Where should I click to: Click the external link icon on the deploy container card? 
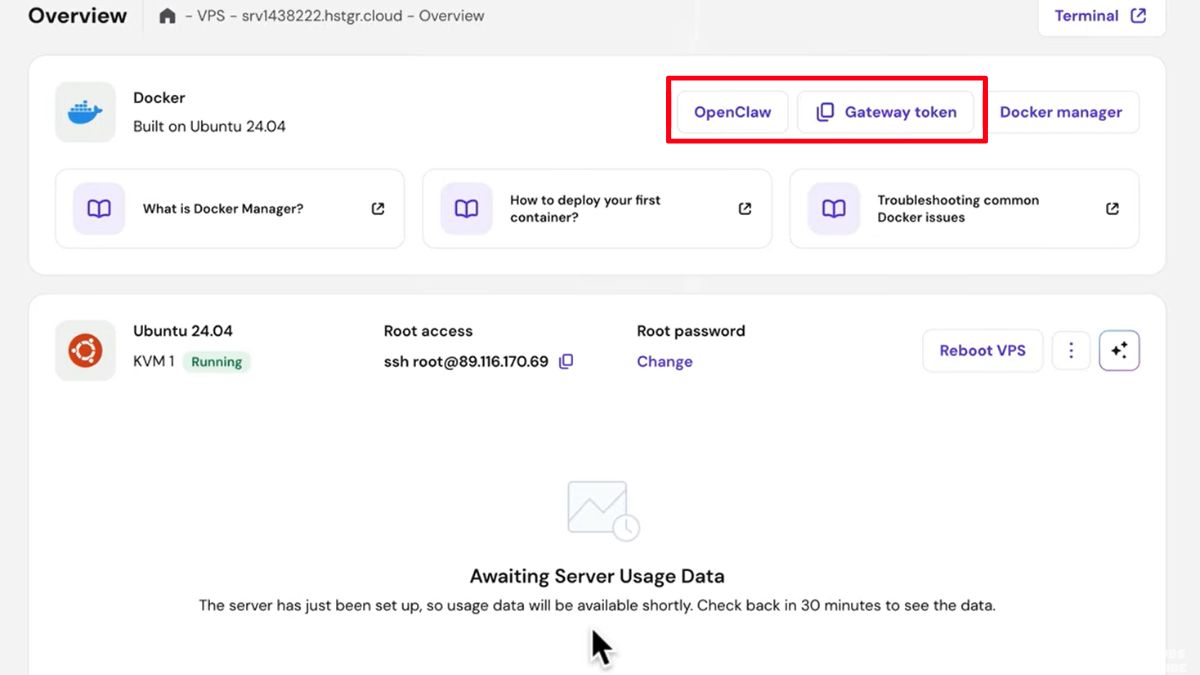pyautogui.click(x=744, y=208)
